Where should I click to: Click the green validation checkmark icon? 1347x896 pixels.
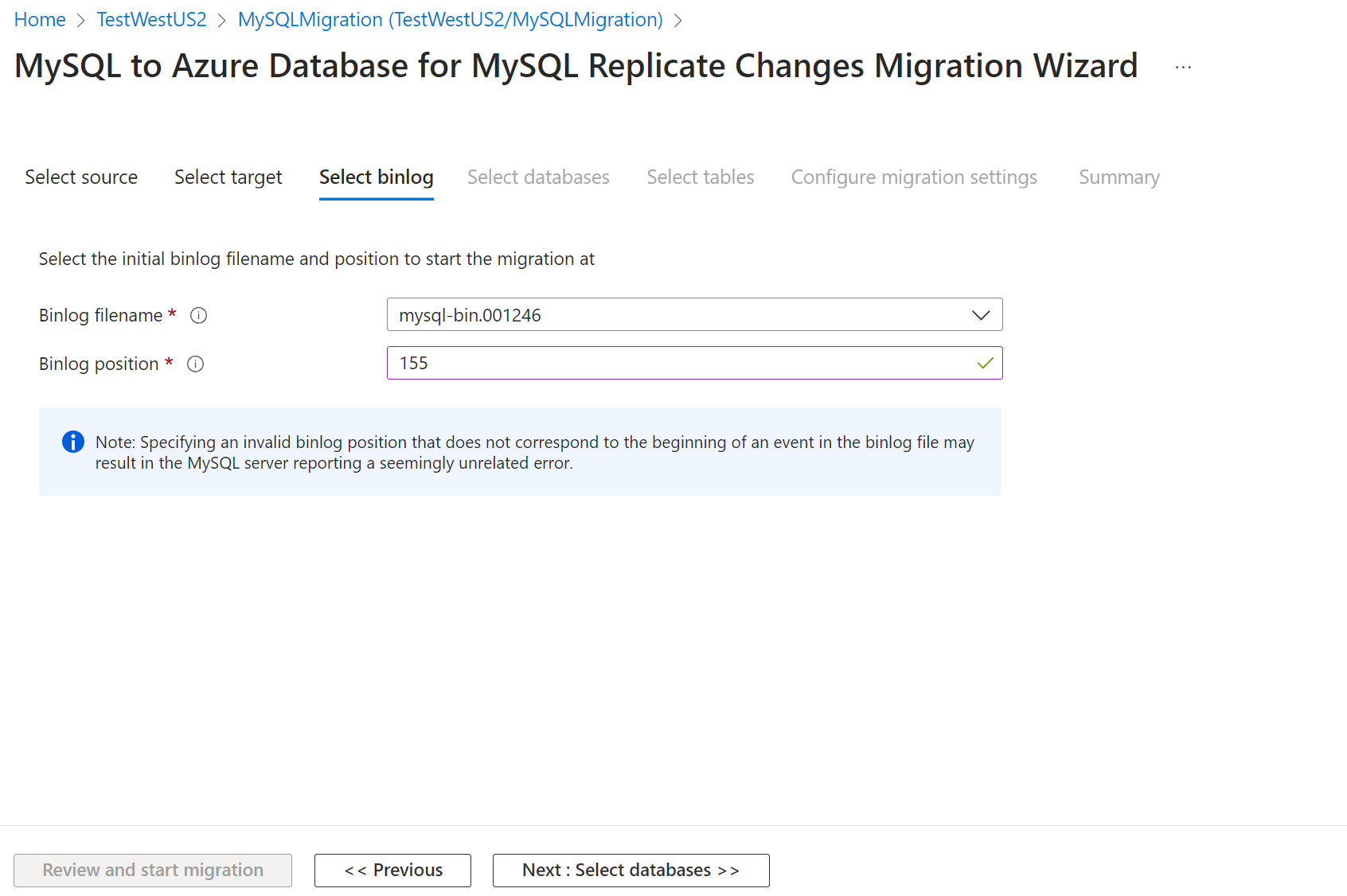(x=985, y=364)
